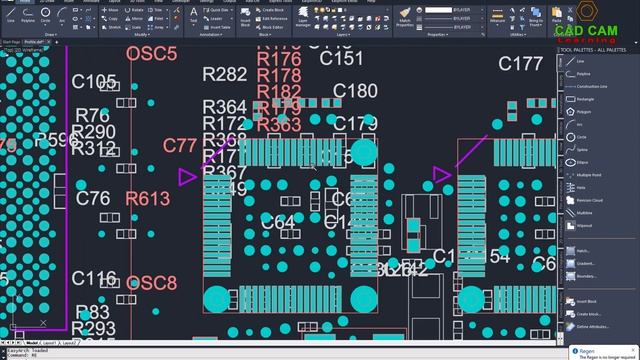This screenshot has height=360, width=640.
Task: Switch to the Model layout tab
Action: coord(31,343)
